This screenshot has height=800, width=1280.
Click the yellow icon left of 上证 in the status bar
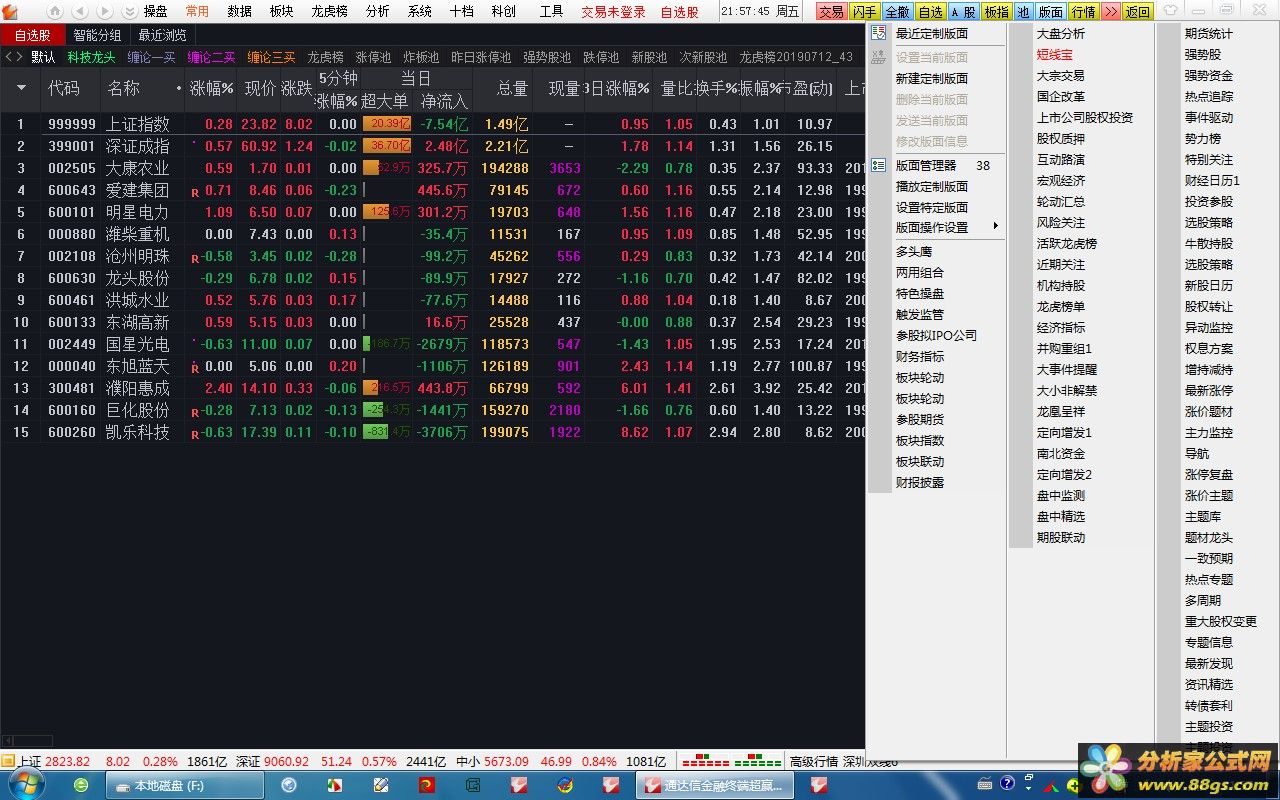point(8,761)
